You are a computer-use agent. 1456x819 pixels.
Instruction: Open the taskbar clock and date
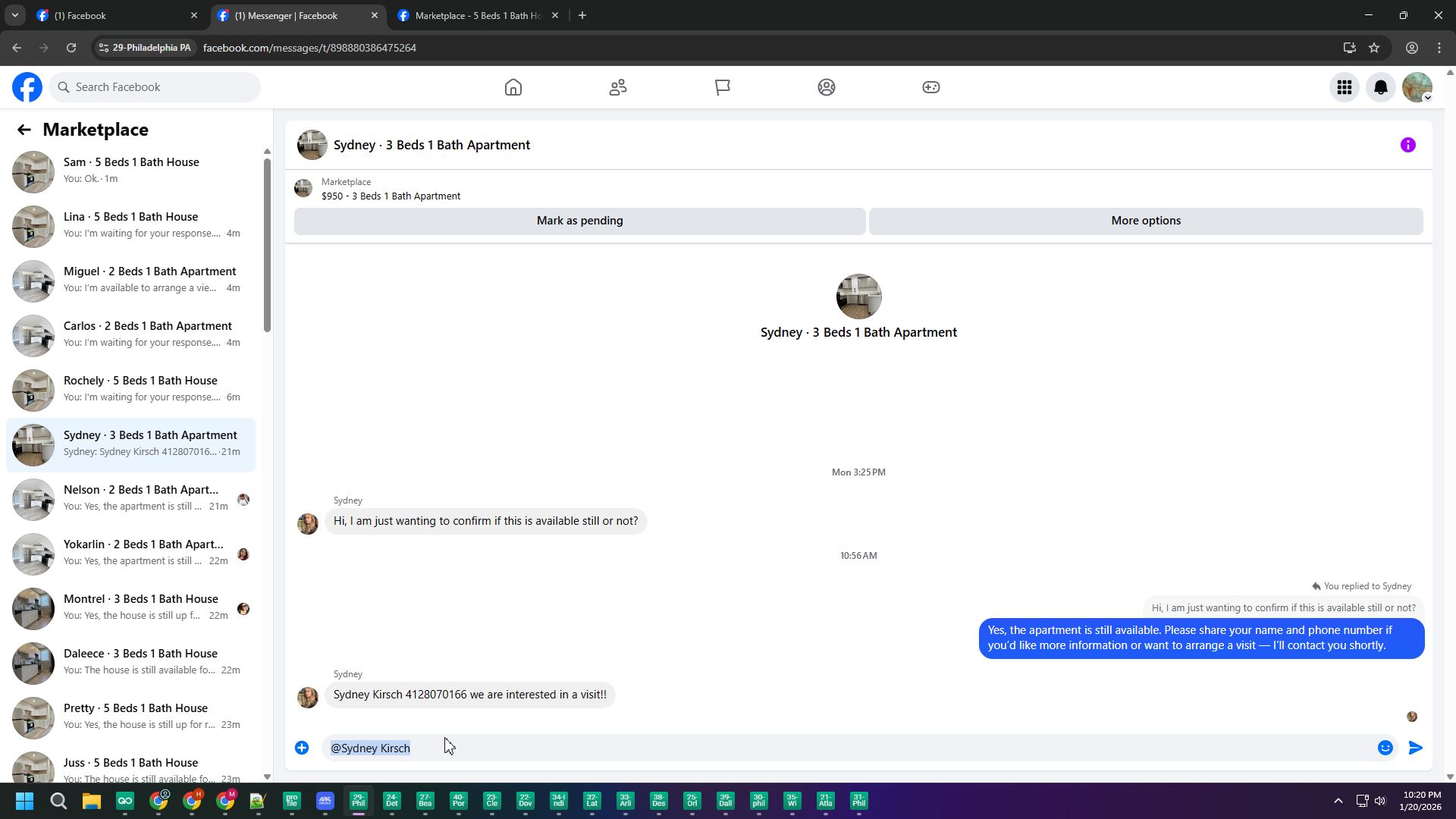(1422, 801)
